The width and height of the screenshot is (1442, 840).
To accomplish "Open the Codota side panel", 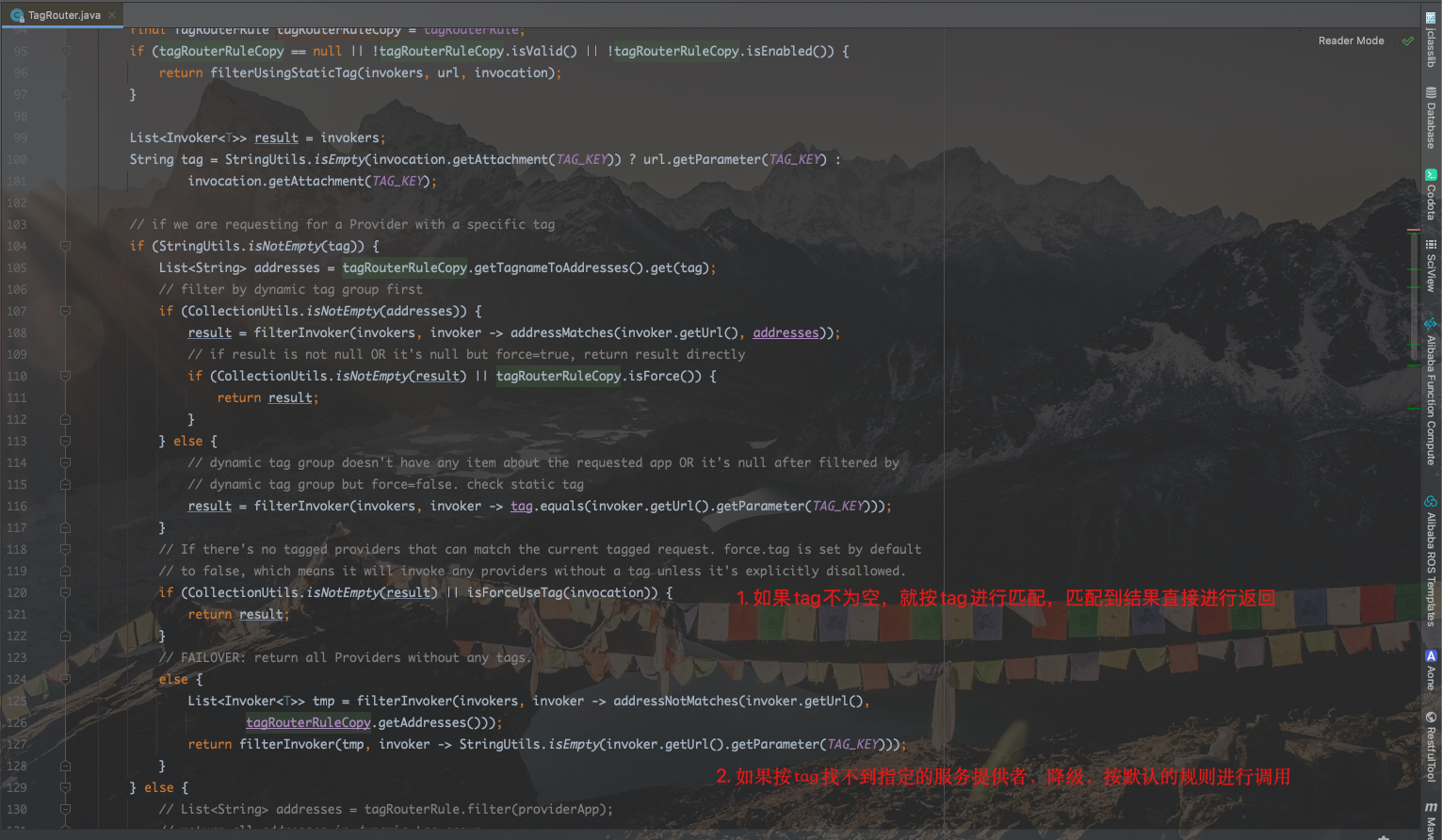I will tap(1431, 195).
